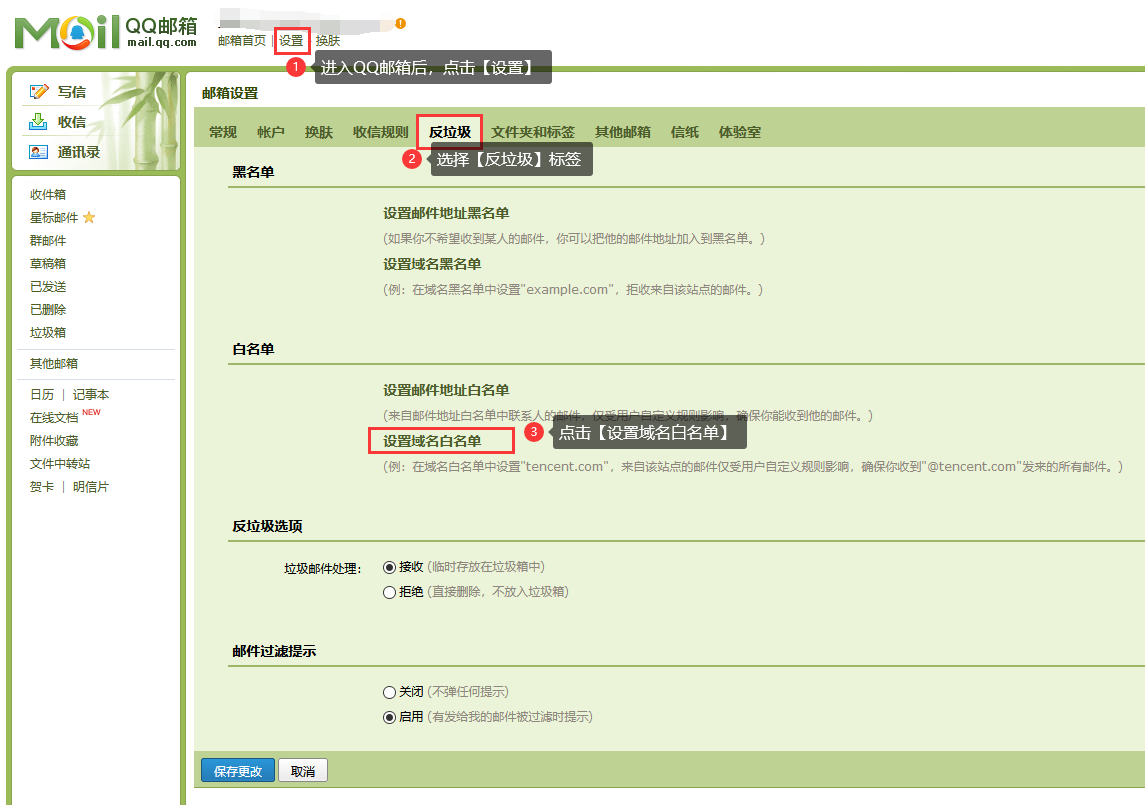The height and width of the screenshot is (805, 1145).
Task: Click the compose mail (写信) icon
Action: [39, 92]
